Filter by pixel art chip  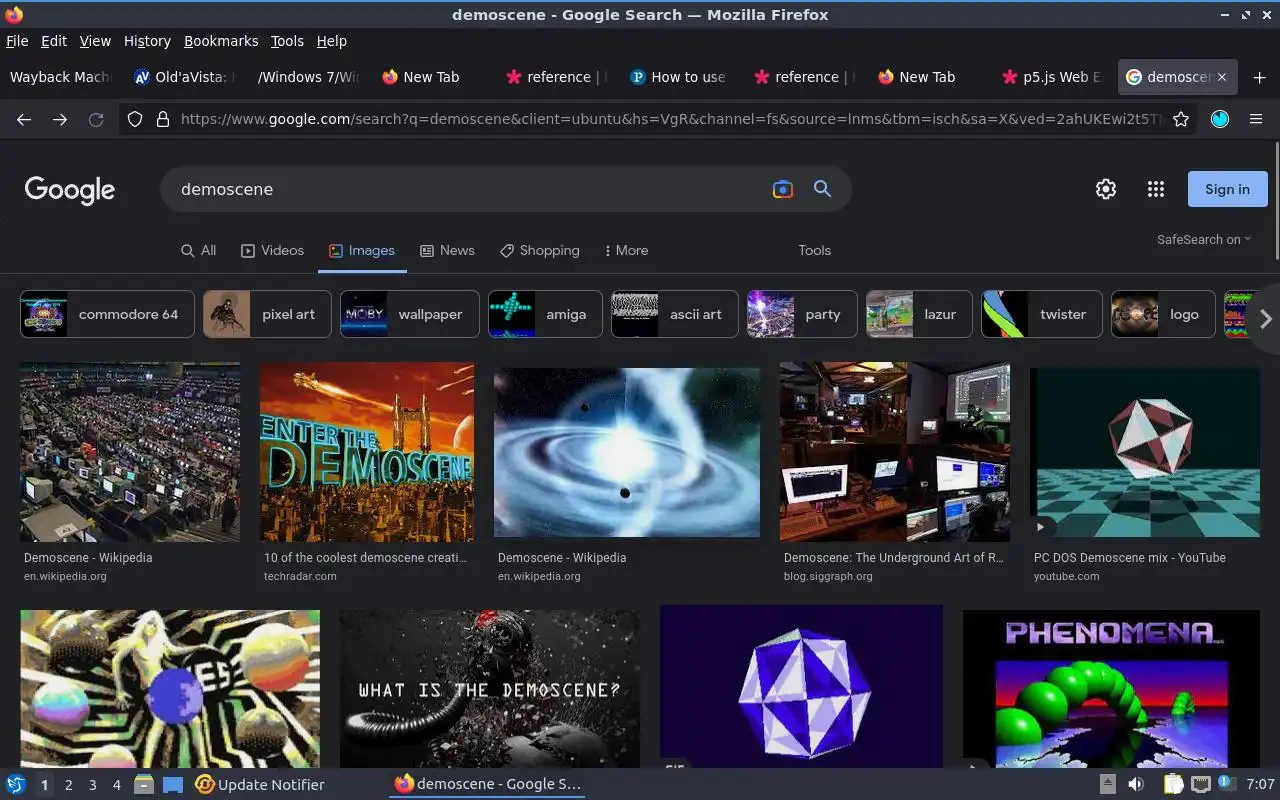pyautogui.click(x=267, y=314)
